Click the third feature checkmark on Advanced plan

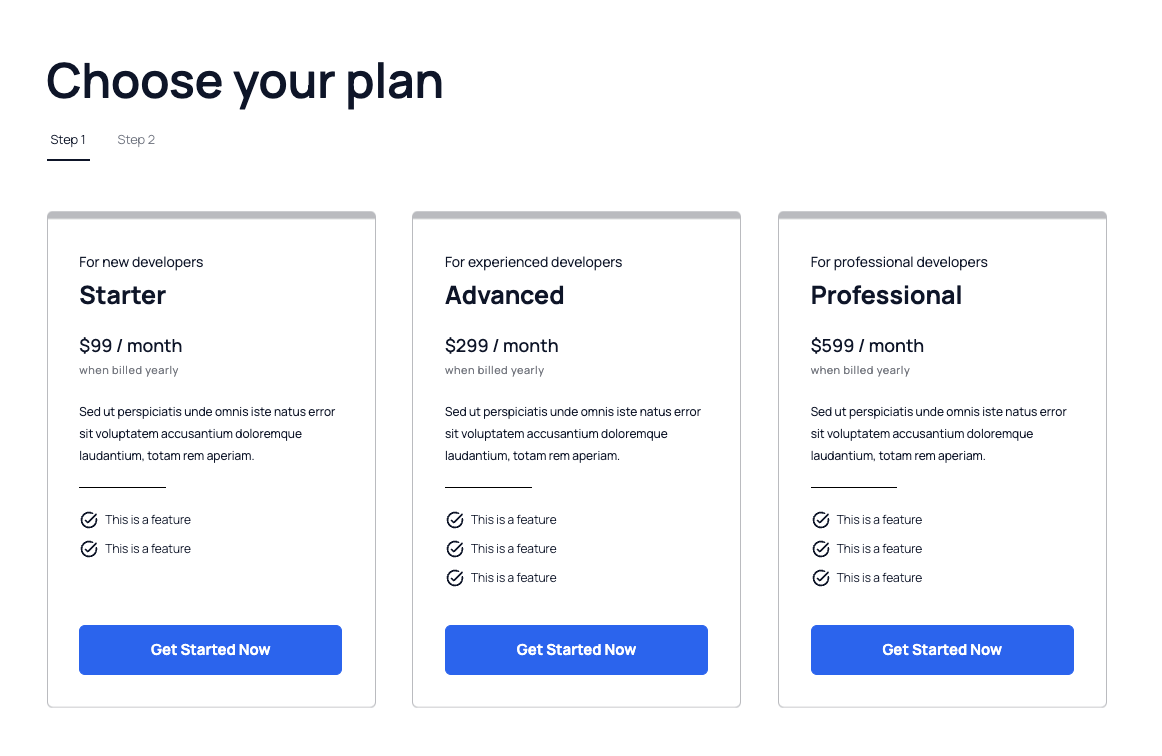point(454,577)
